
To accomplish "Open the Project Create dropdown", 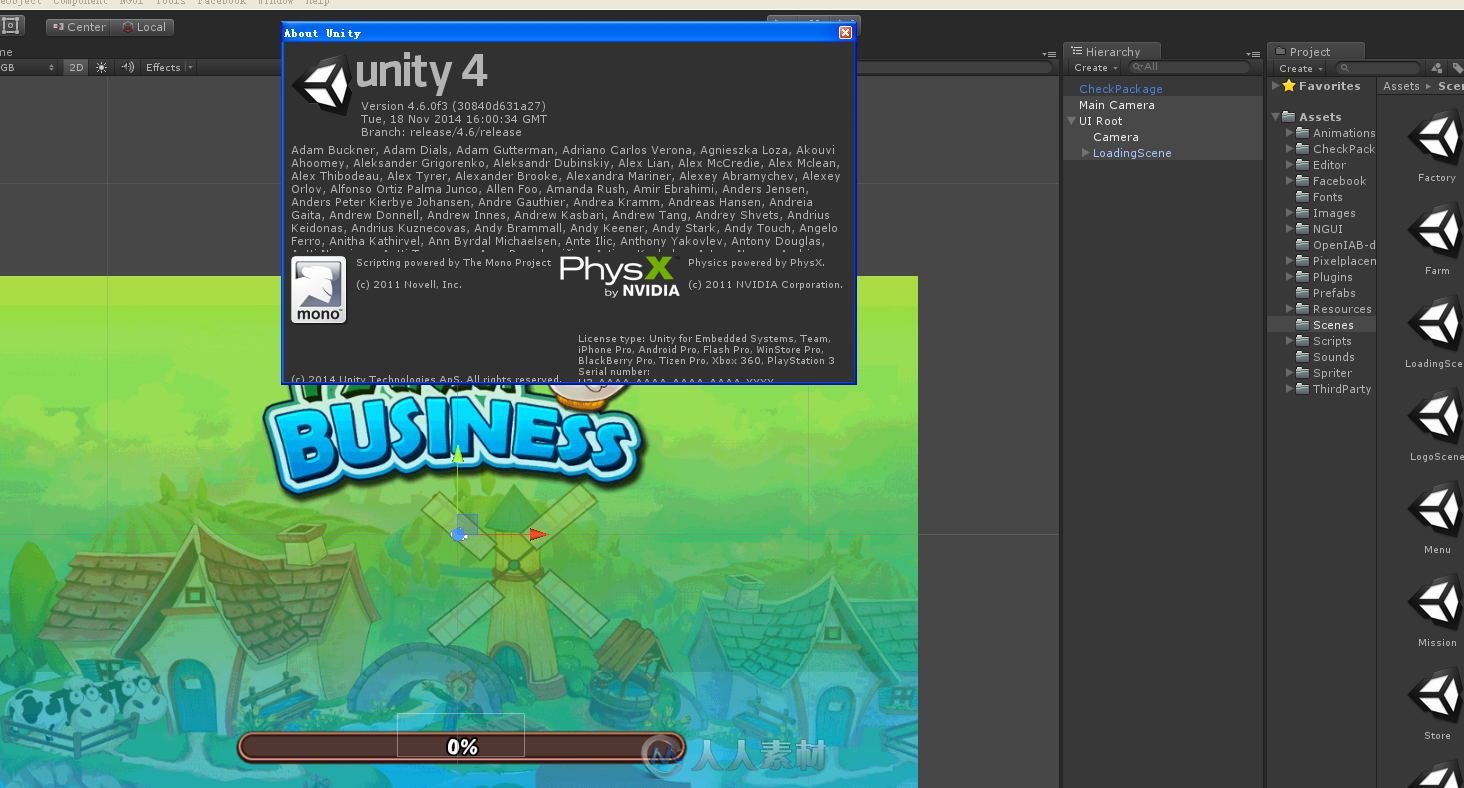I will (x=1300, y=68).
